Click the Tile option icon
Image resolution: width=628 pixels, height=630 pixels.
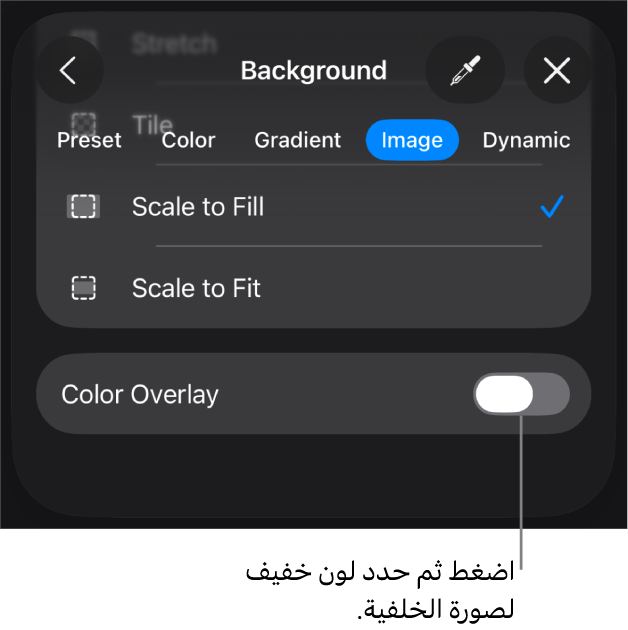point(84,122)
